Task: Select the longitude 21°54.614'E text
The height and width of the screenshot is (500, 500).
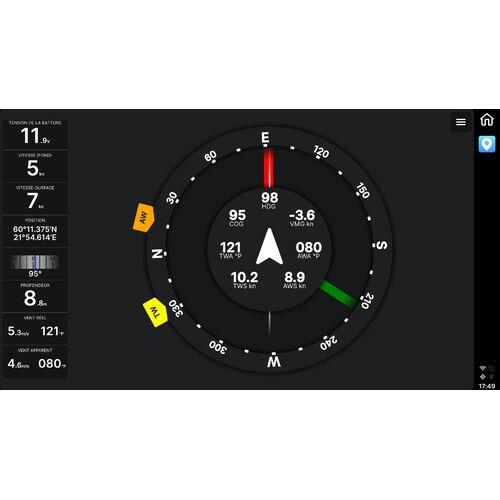Action: click(35, 237)
